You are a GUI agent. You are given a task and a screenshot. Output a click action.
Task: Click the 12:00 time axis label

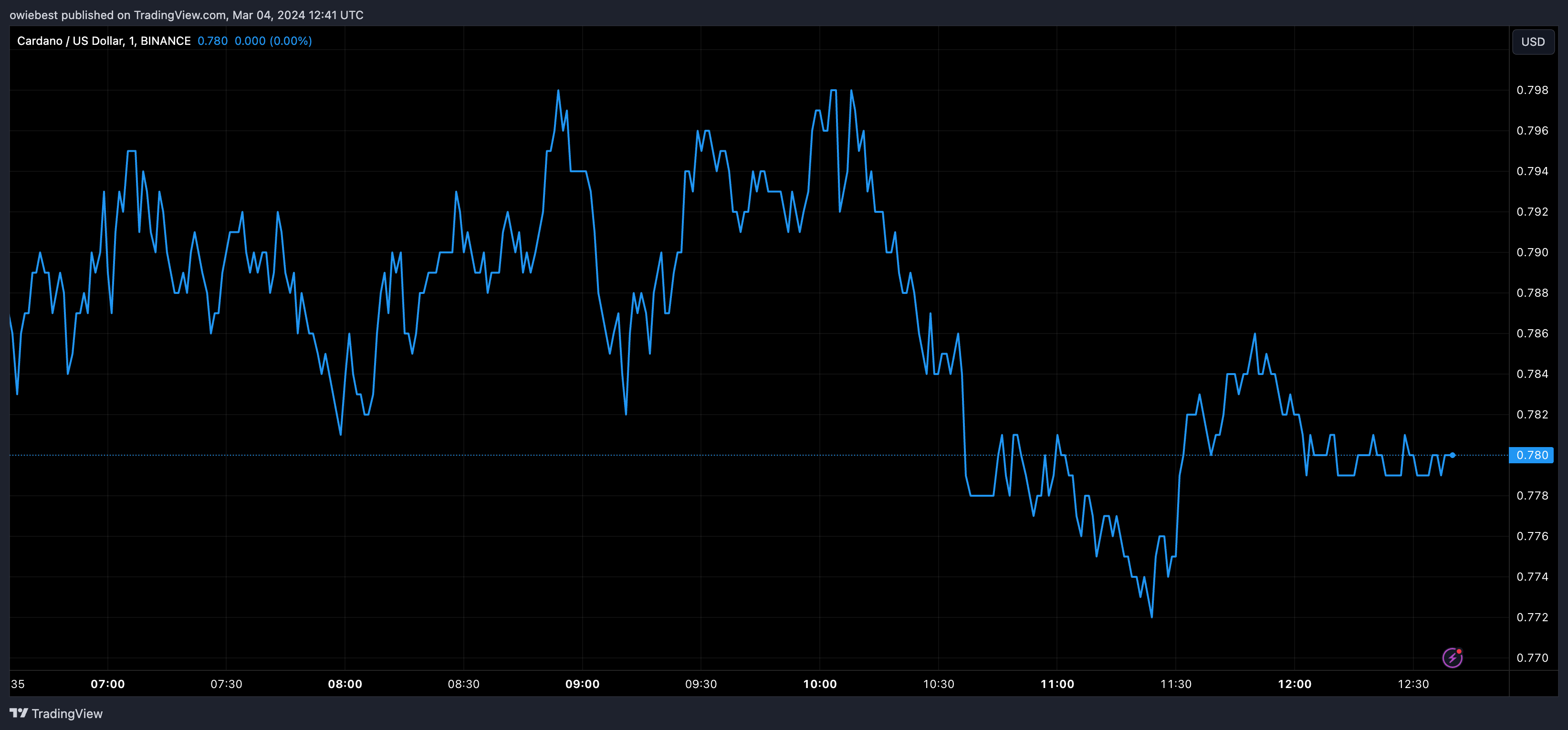tap(1295, 684)
